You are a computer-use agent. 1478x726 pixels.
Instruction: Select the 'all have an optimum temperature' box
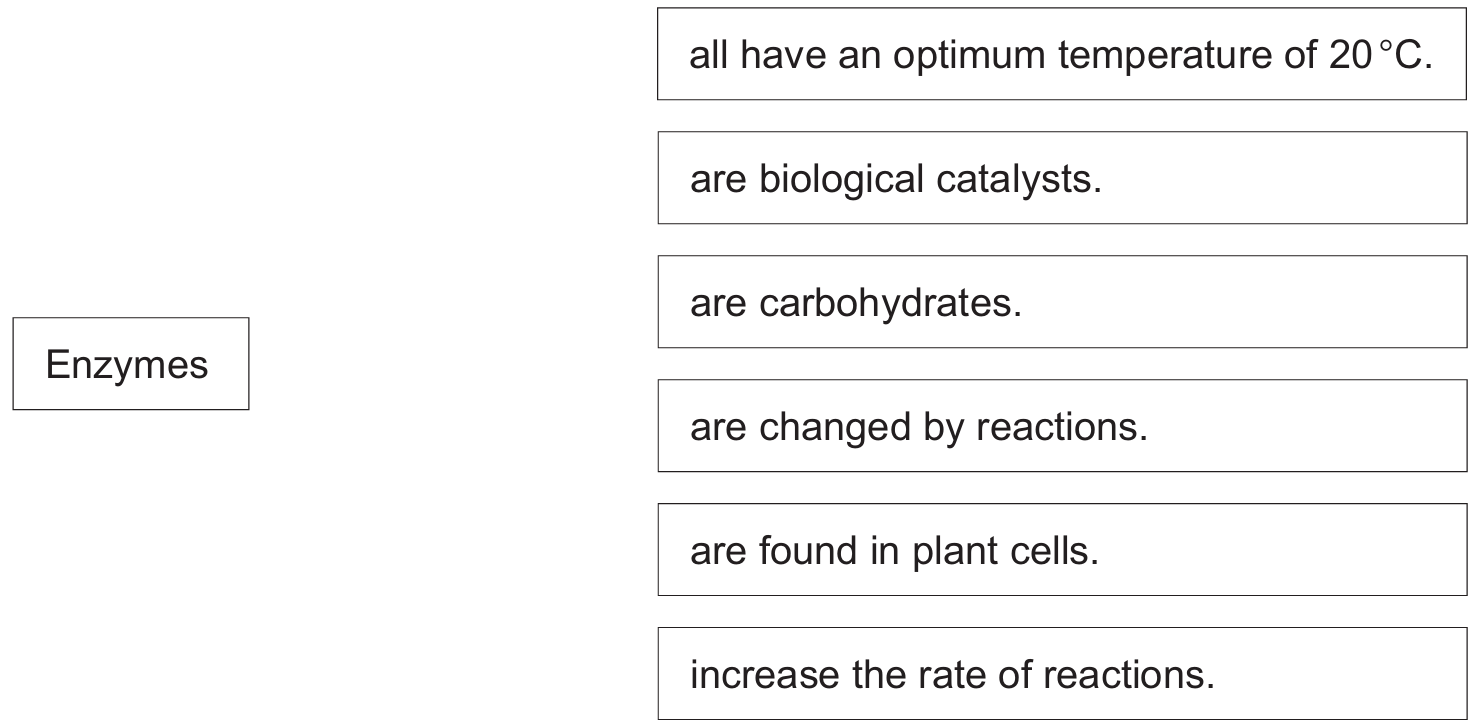pos(1061,55)
